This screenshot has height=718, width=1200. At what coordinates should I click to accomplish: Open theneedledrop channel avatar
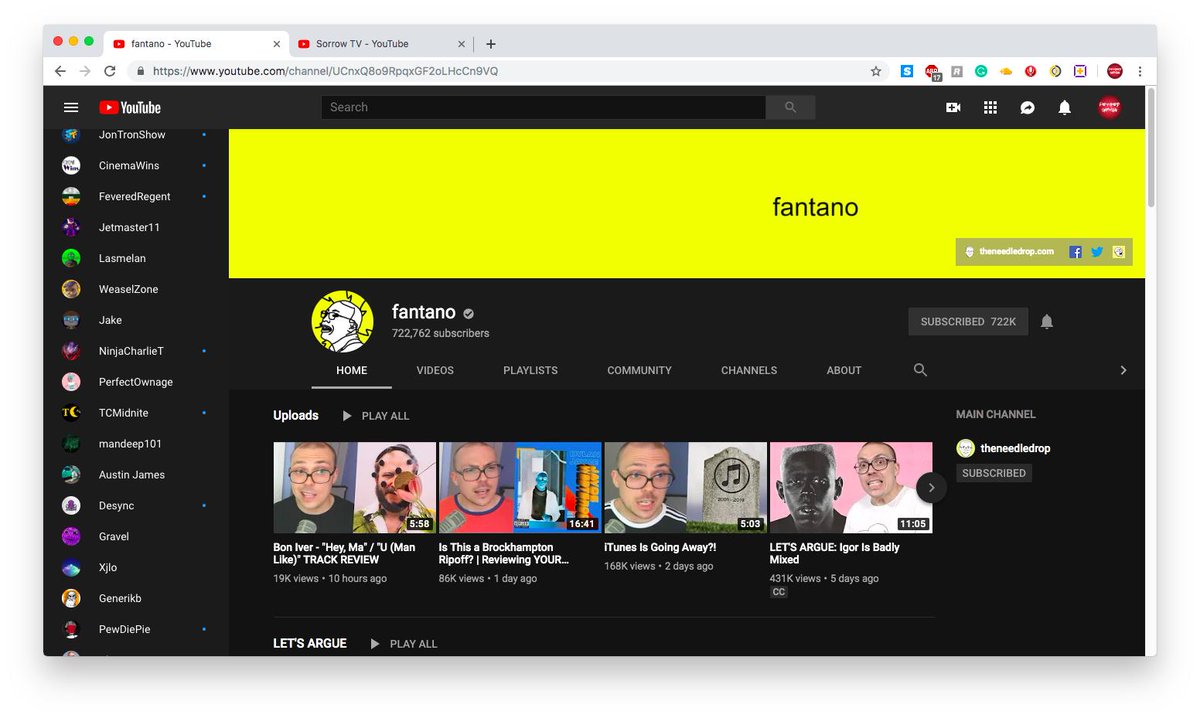coord(966,448)
